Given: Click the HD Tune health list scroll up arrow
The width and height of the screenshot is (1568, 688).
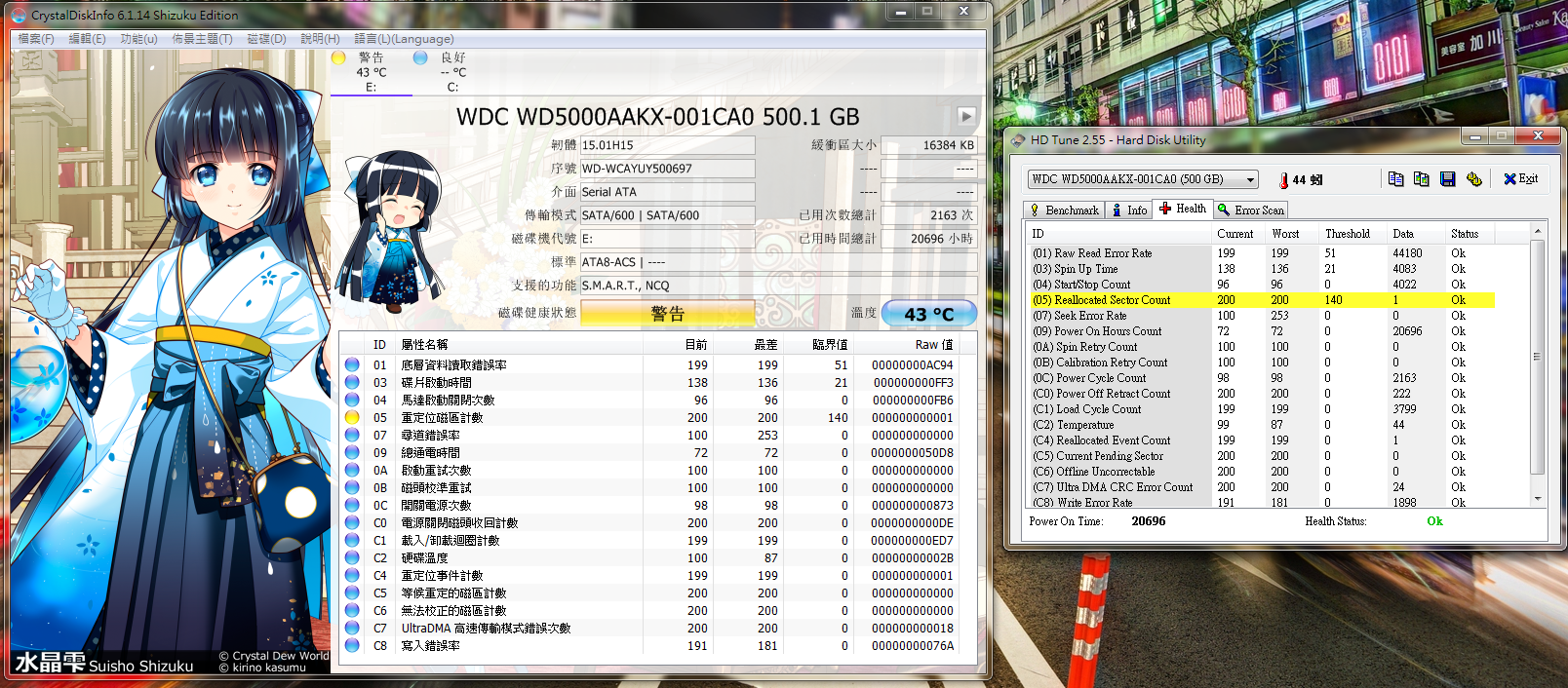Looking at the screenshot, I should pos(1538,231).
